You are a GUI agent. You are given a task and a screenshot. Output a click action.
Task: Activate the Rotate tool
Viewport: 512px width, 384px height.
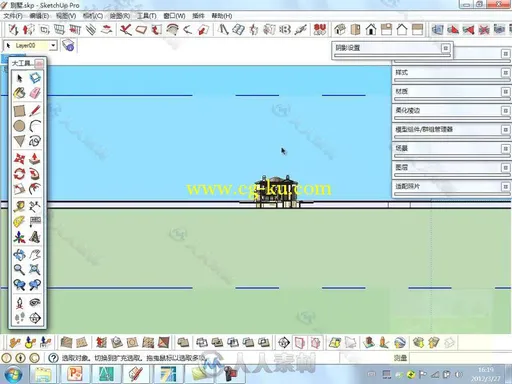point(19,174)
